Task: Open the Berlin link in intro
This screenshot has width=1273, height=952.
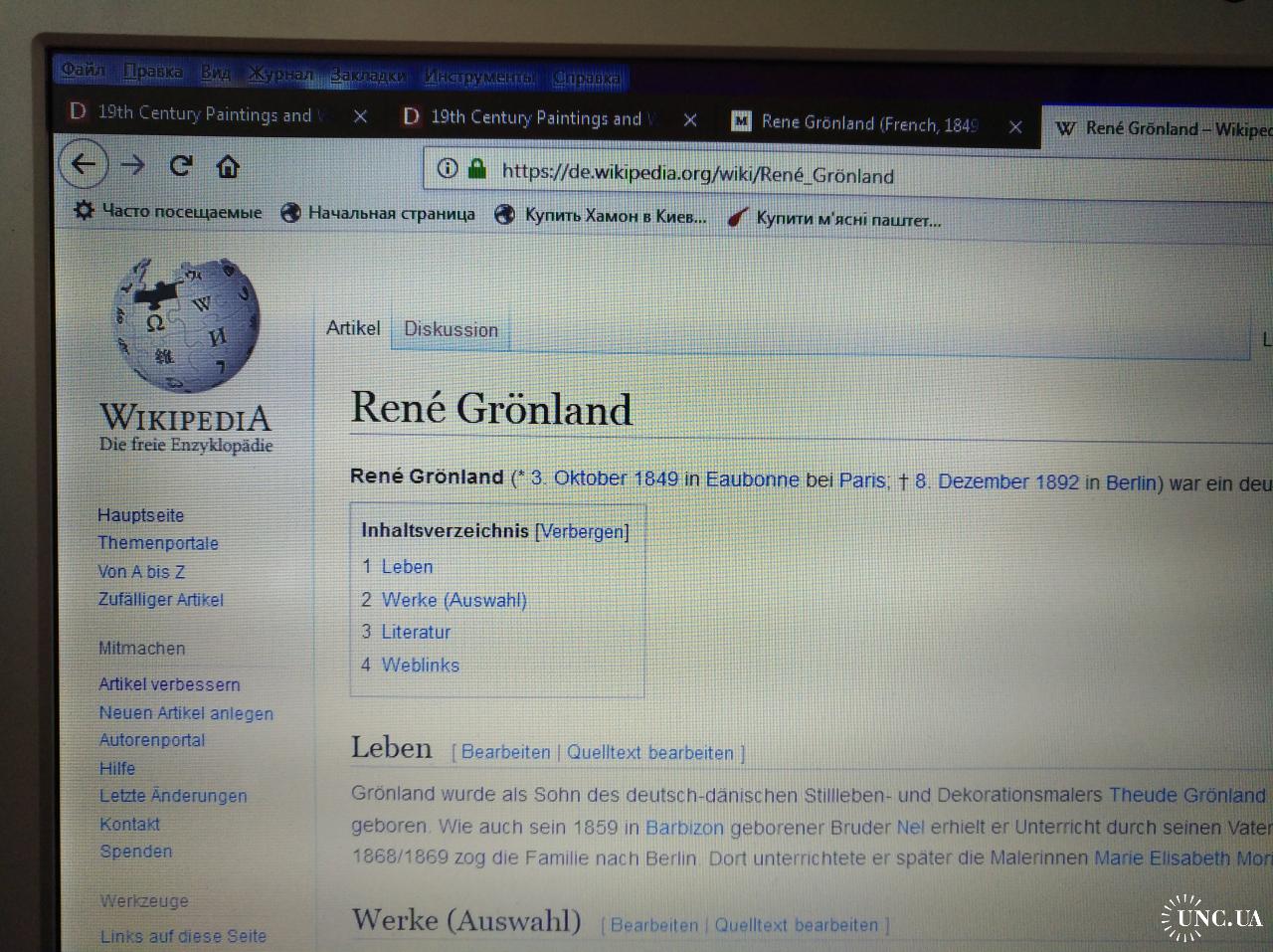Action: tap(1131, 483)
